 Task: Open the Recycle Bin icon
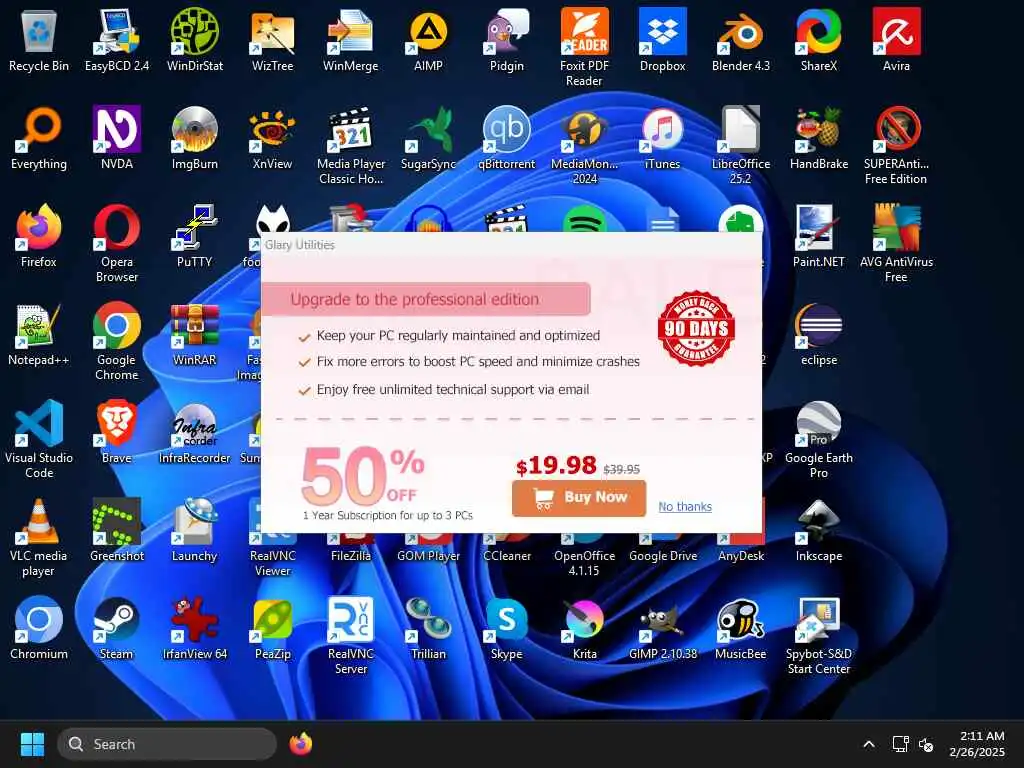(39, 40)
